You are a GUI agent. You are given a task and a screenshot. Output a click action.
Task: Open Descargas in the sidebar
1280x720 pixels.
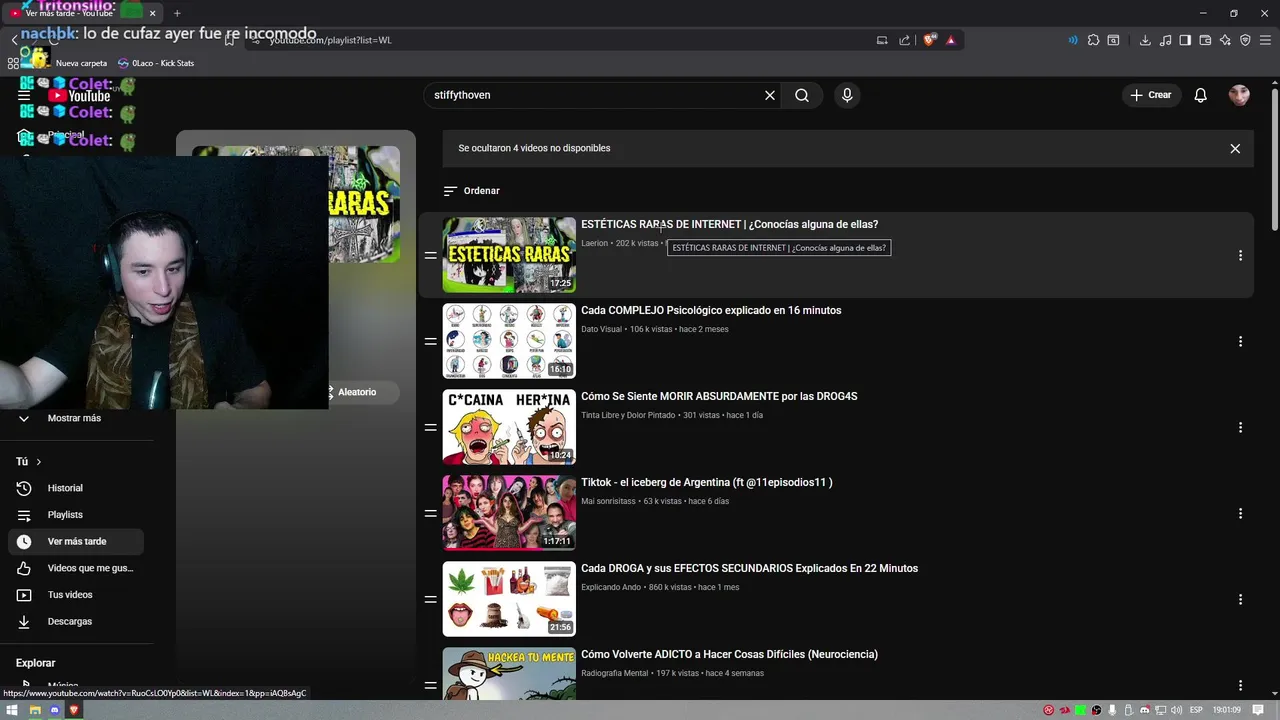tap(76, 621)
